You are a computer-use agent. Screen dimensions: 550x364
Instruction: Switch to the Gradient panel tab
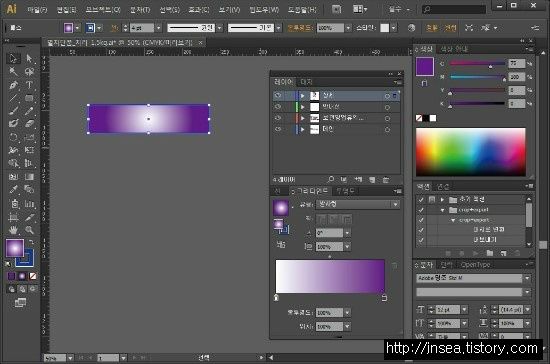pyautogui.click(x=311, y=191)
